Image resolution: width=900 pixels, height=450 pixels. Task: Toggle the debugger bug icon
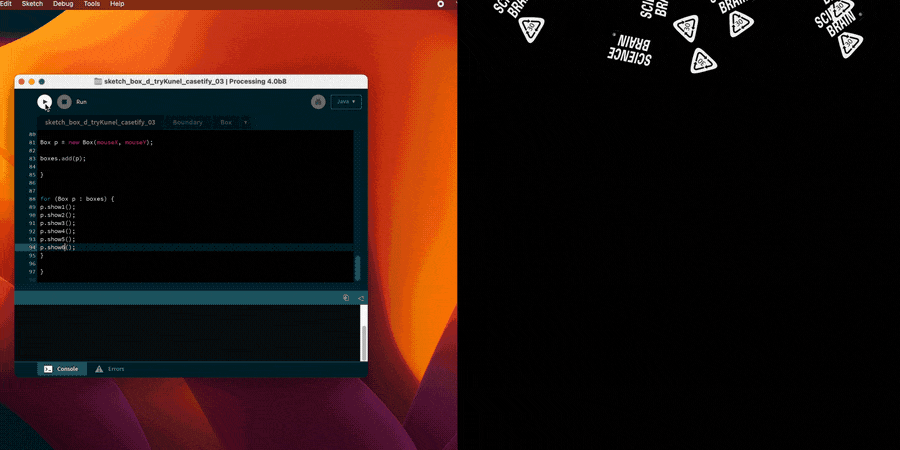[x=318, y=102]
